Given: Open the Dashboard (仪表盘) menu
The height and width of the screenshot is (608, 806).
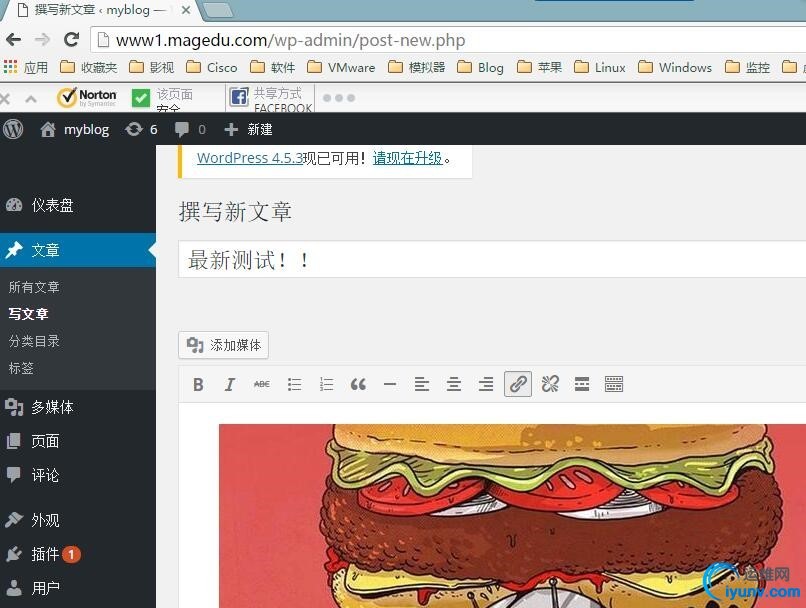Looking at the screenshot, I should coord(78,205).
